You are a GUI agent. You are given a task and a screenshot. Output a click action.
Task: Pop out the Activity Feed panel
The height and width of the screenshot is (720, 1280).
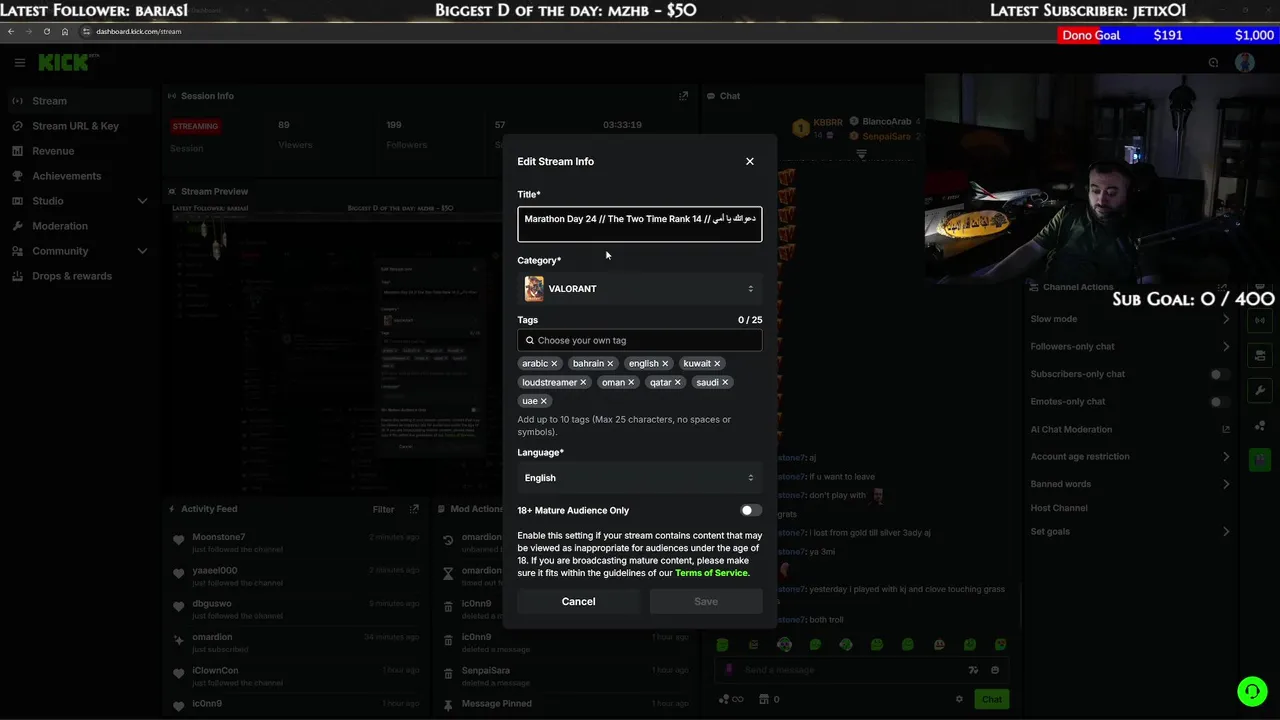coord(414,509)
